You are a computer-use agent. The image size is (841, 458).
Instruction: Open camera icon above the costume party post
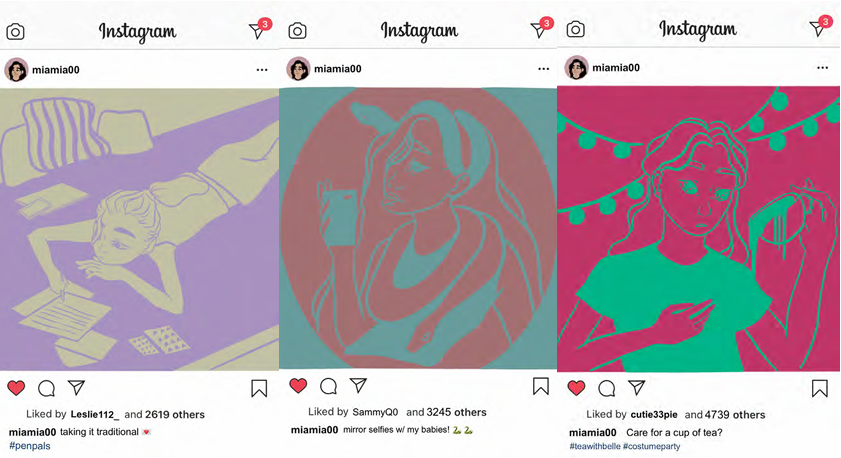pyautogui.click(x=576, y=29)
